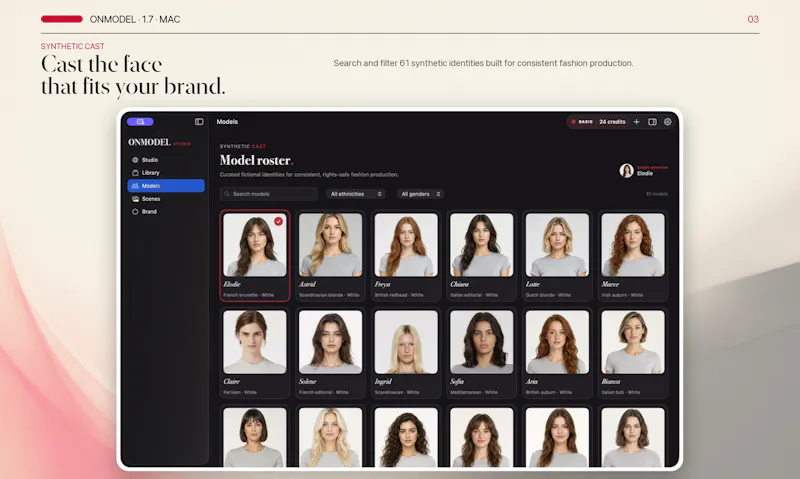
Task: Click the purple pill button above the logo
Action: (140, 122)
